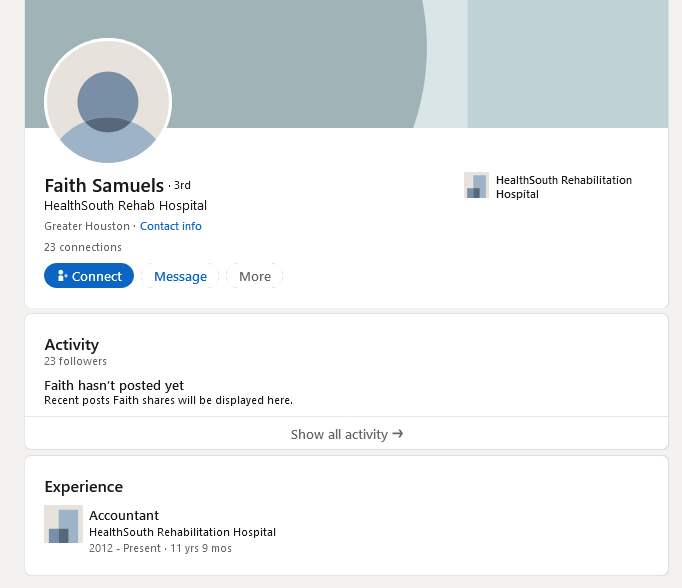This screenshot has height=588, width=682.
Task: Click 'Faith hasn't posted yet' text
Action: click(114, 385)
